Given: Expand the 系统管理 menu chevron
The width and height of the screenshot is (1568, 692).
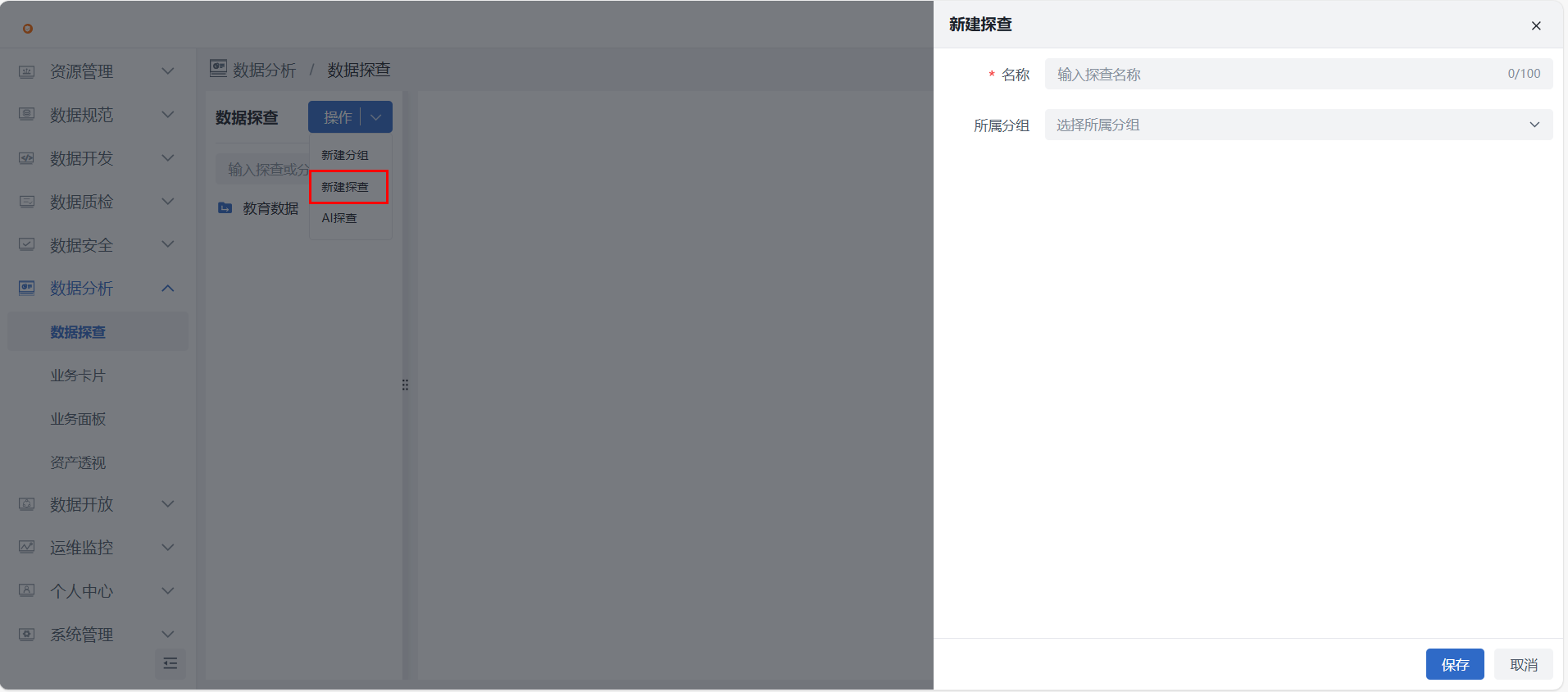Looking at the screenshot, I should tap(168, 634).
